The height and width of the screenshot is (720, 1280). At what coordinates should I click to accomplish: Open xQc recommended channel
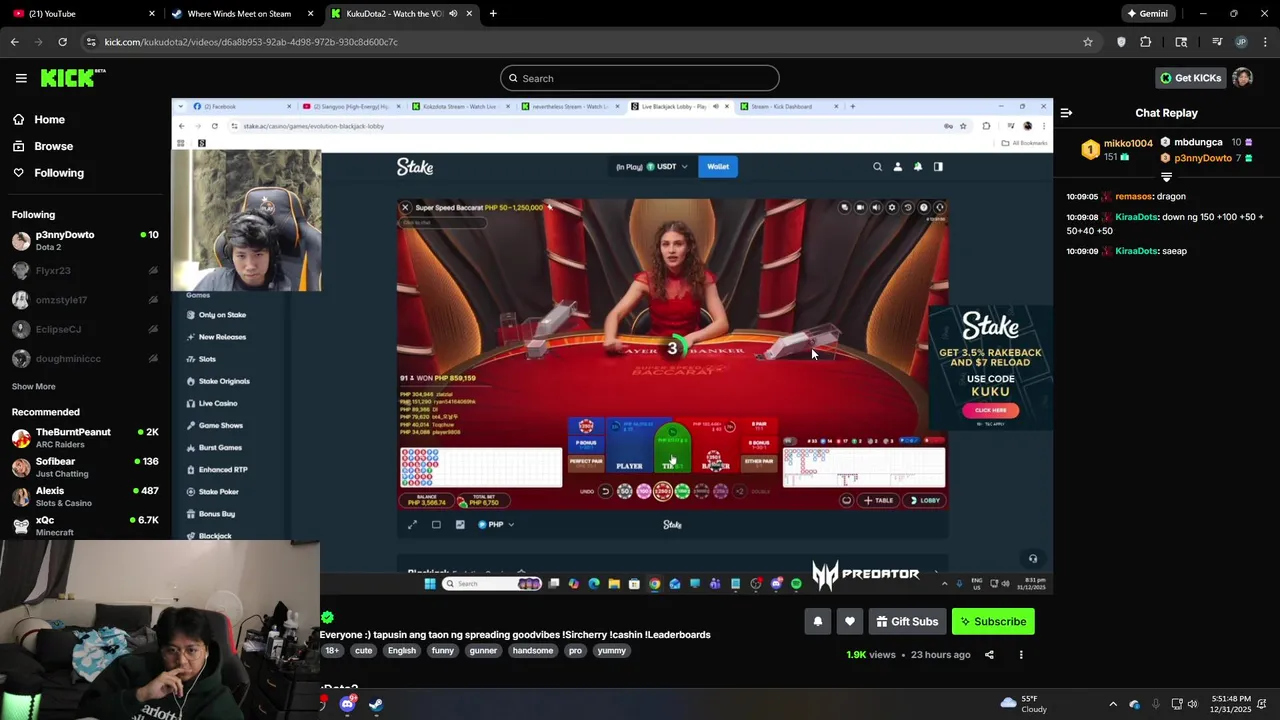click(85, 526)
